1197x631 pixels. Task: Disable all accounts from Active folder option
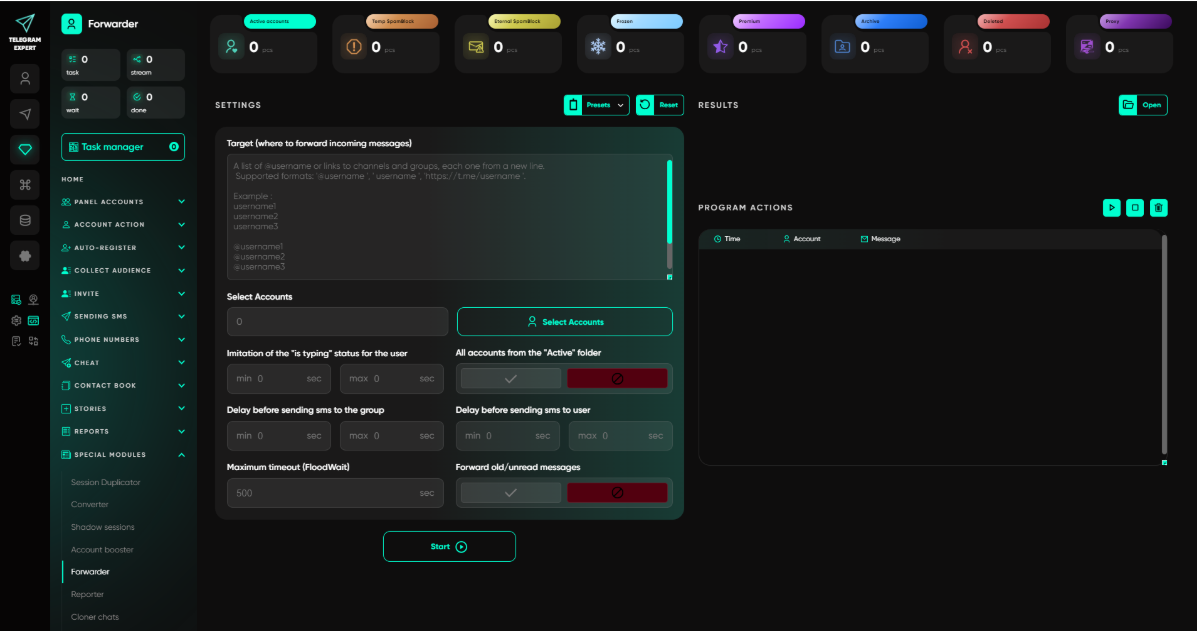pyautogui.click(x=617, y=378)
